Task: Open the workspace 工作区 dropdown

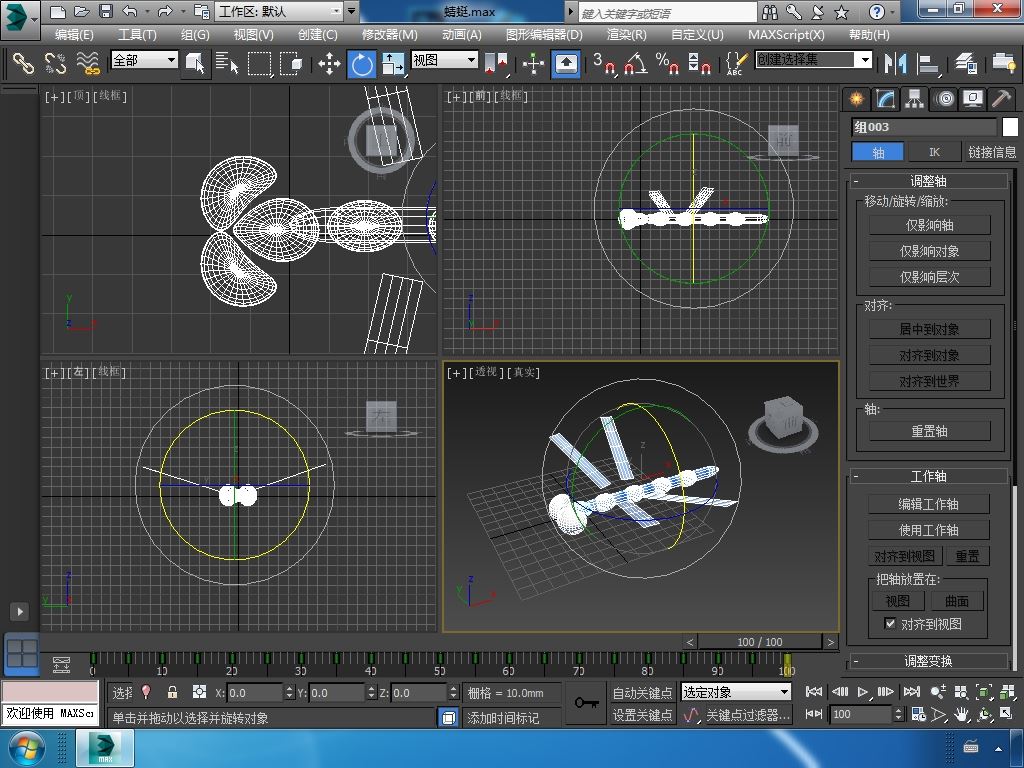Action: point(280,11)
